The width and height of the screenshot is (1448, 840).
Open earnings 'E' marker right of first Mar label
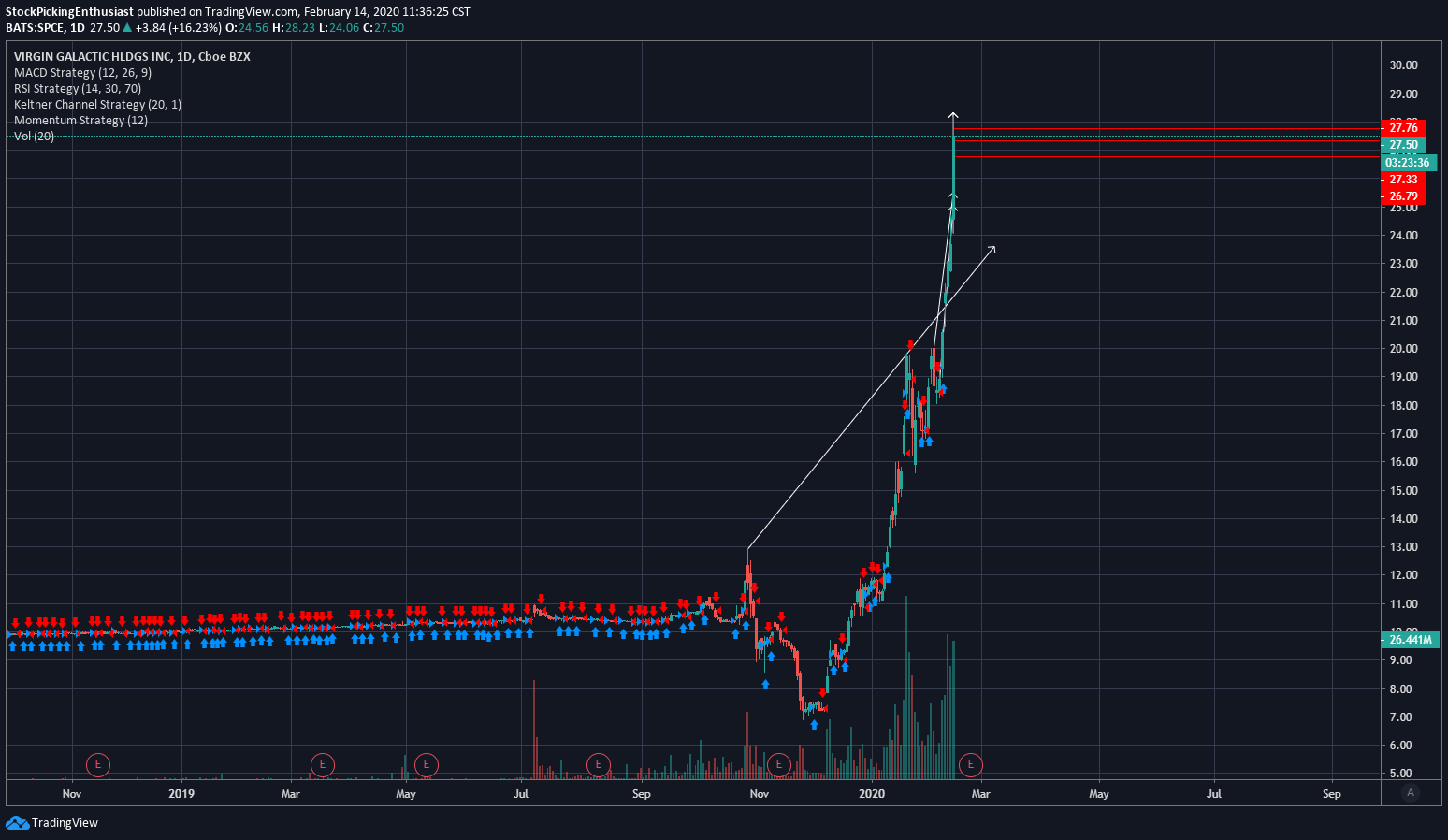pyautogui.click(x=323, y=764)
